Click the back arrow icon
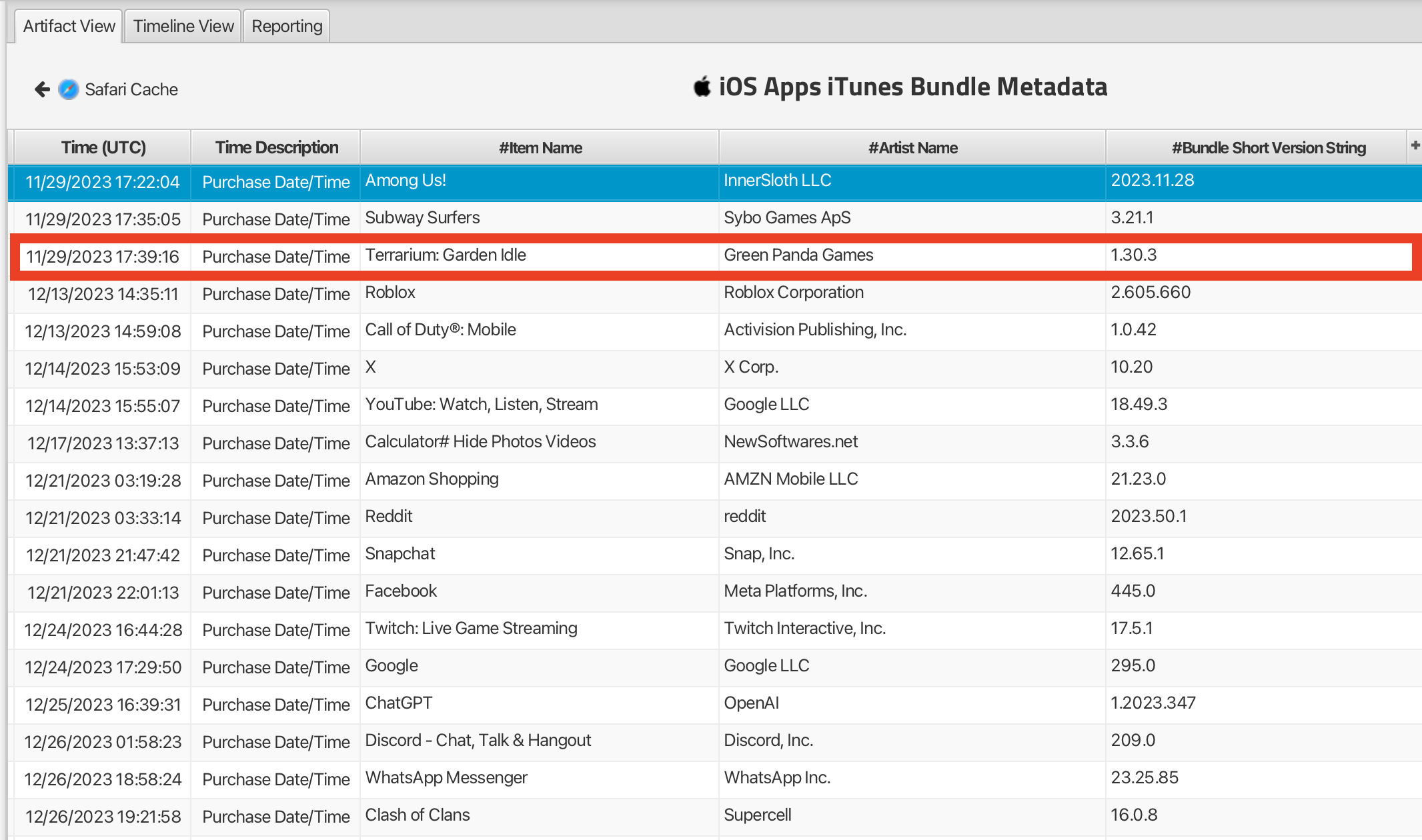The width and height of the screenshot is (1422, 840). (x=42, y=89)
